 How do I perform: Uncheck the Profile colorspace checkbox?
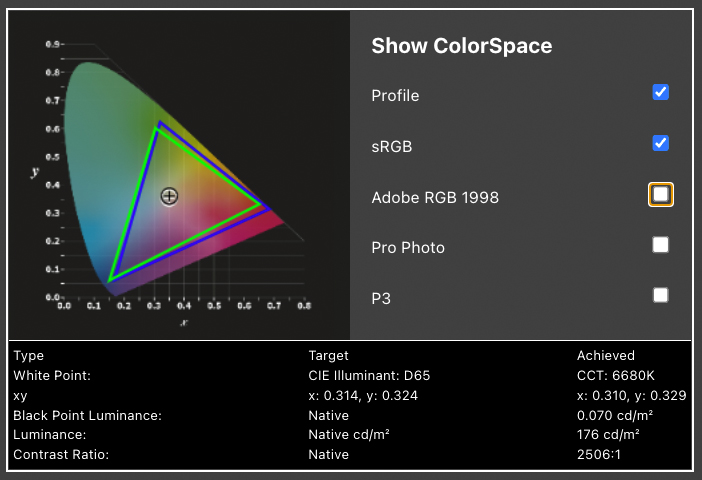(660, 92)
